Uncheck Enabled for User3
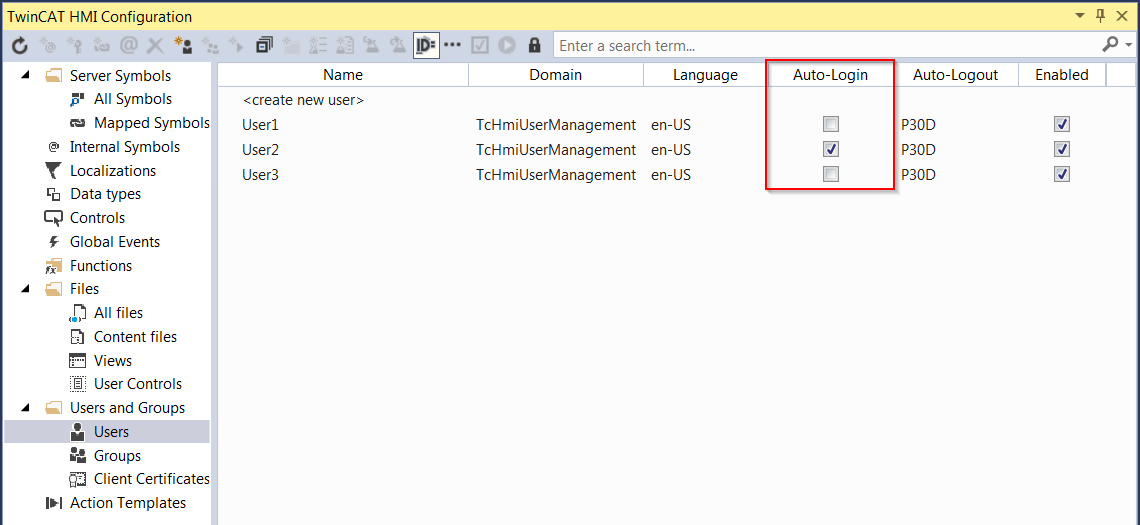This screenshot has width=1140, height=525. 1061,174
